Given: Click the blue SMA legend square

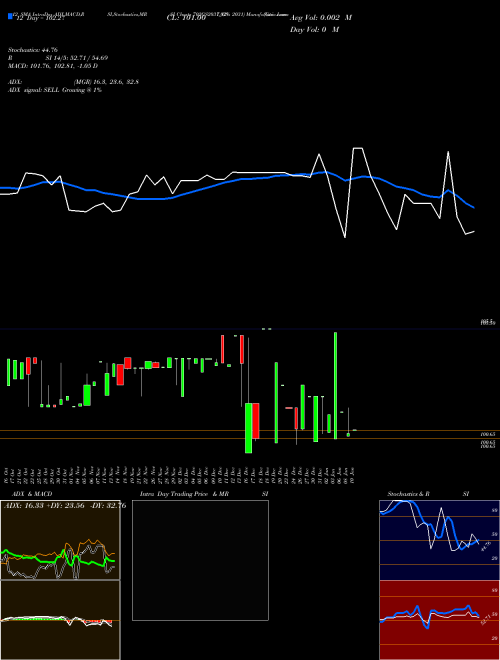Looking at the screenshot, I should point(10,16).
